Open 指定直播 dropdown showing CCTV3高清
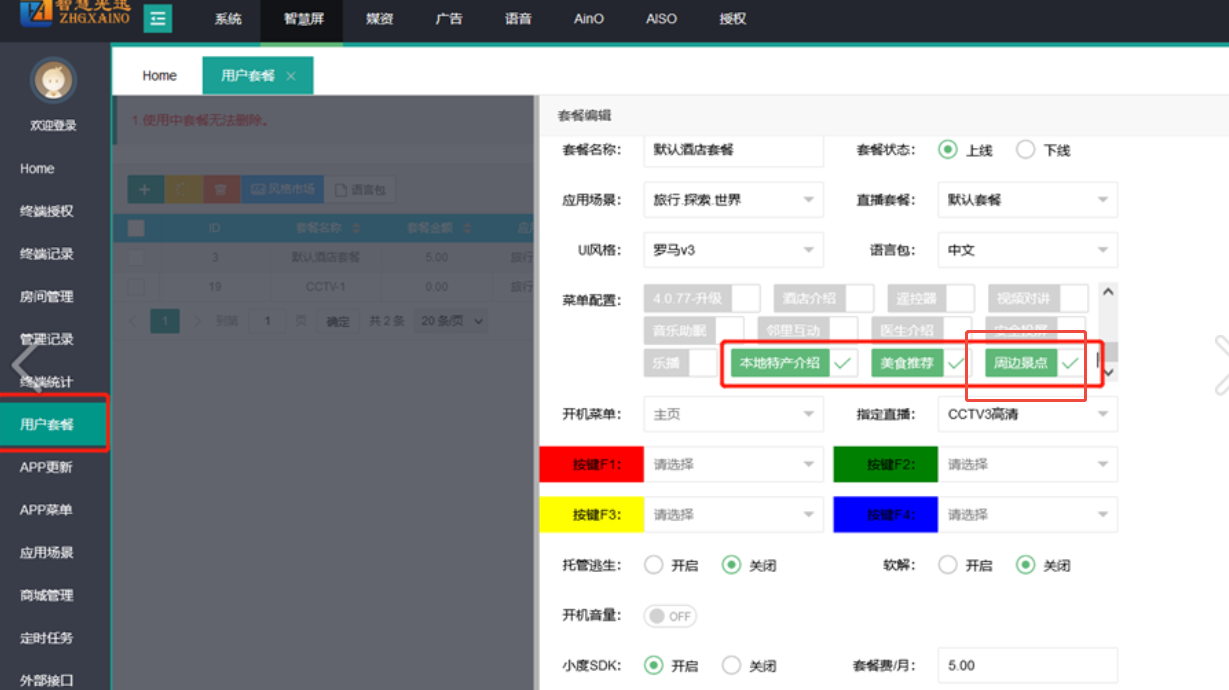The image size is (1229, 690). point(1028,414)
